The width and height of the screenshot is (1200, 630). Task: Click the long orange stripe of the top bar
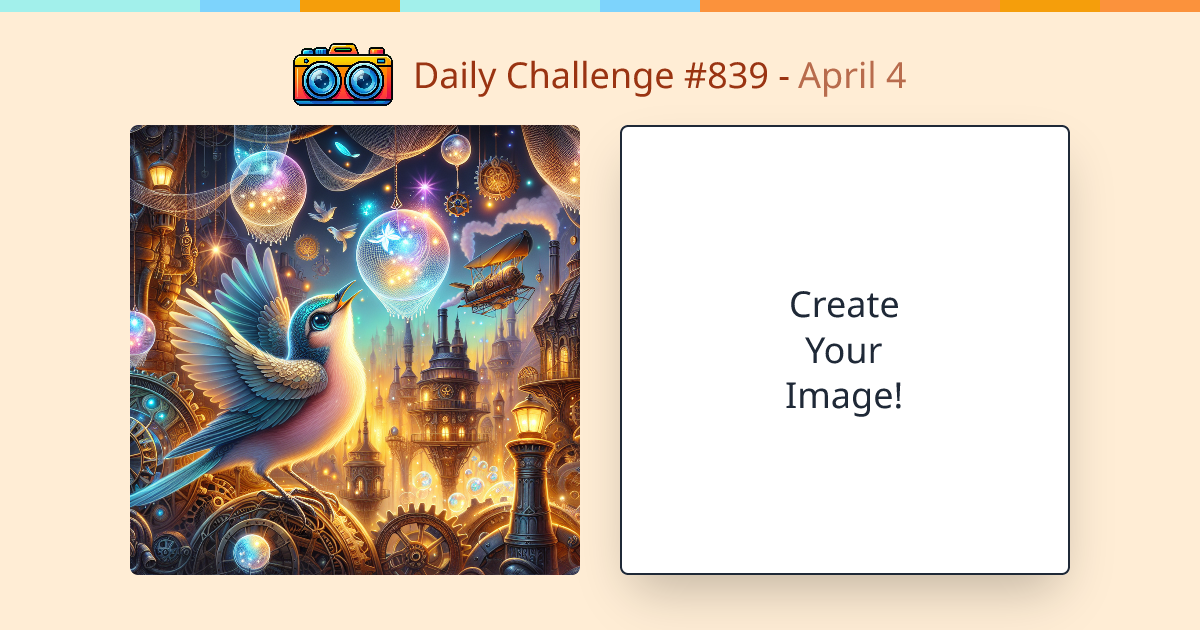(850, 6)
